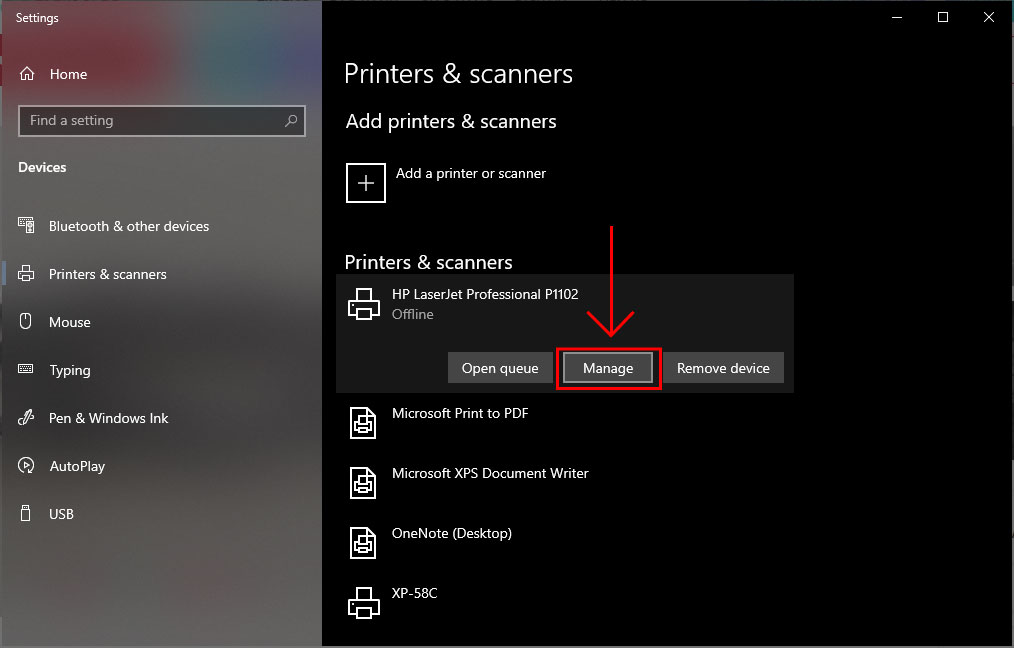
Task: Click the search magnifier icon
Action: tap(291, 120)
